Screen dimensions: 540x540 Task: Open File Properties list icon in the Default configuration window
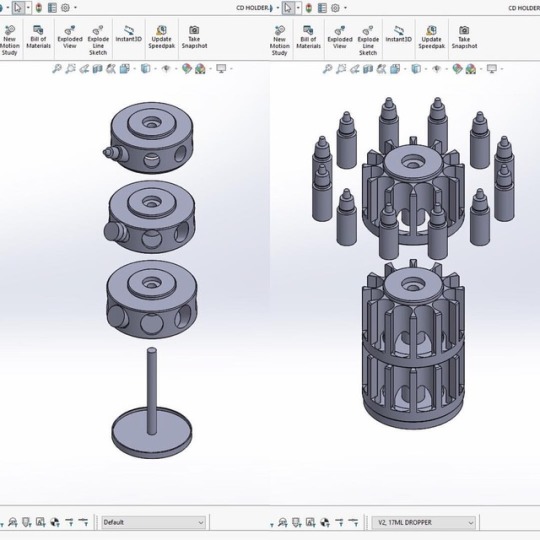pyautogui.click(x=52, y=8)
